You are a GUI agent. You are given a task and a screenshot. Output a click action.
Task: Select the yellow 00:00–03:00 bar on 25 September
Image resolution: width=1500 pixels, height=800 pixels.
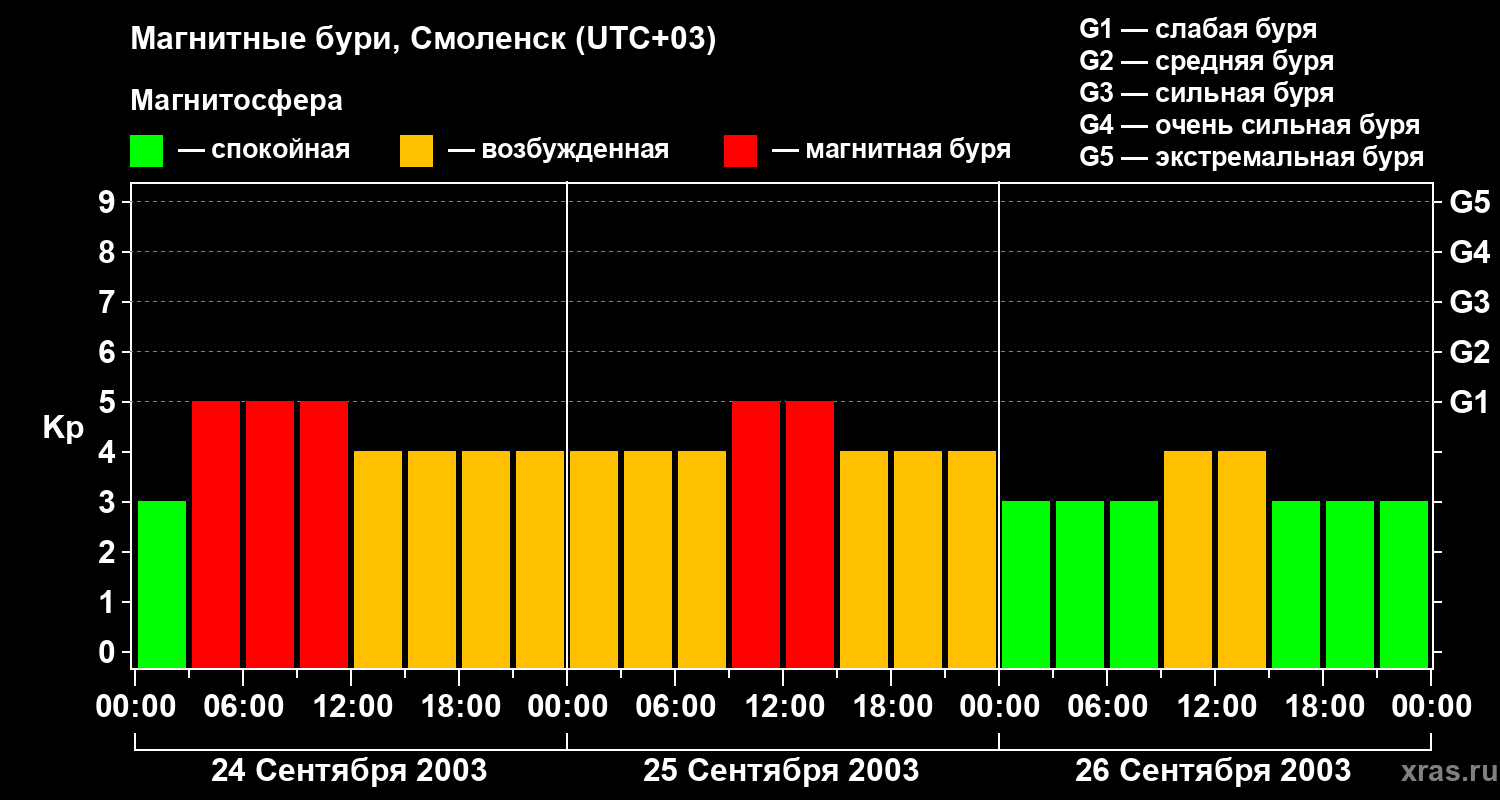tap(594, 560)
